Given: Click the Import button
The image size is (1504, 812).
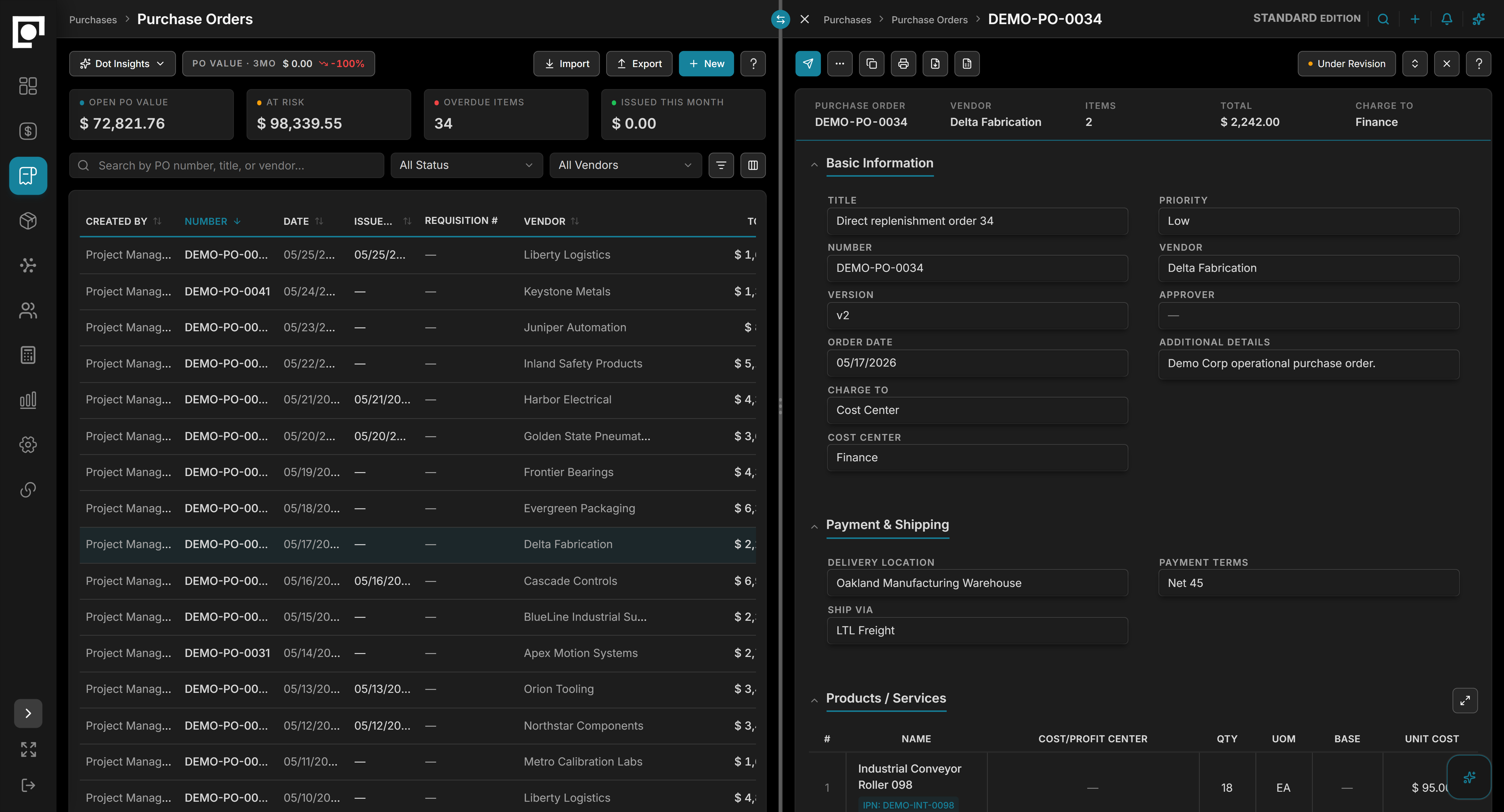Looking at the screenshot, I should [x=566, y=64].
